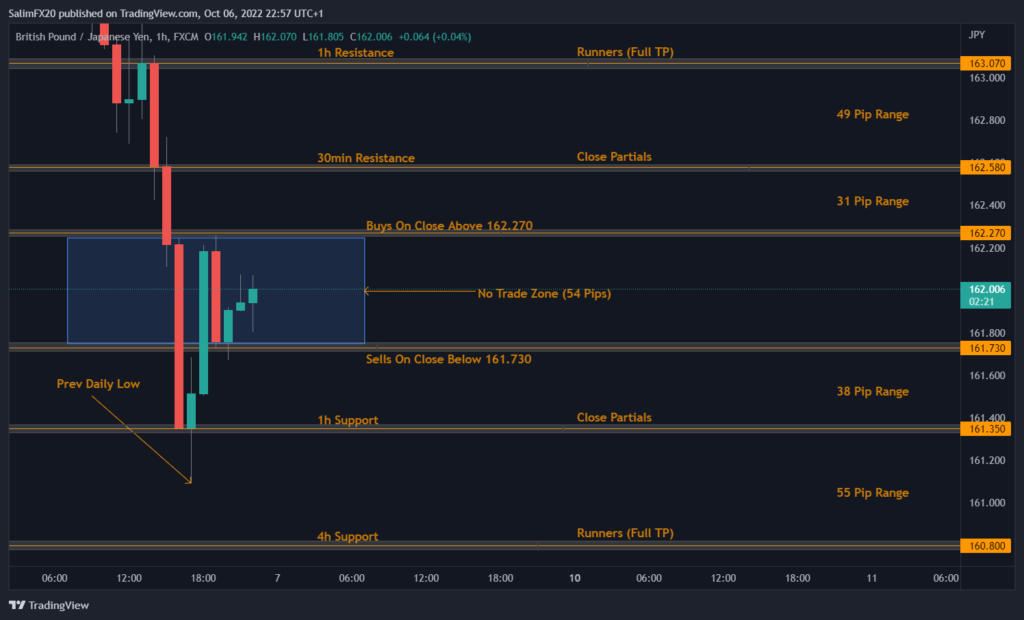The height and width of the screenshot is (620, 1024).
Task: Click the '4h Support' label
Action: point(347,537)
